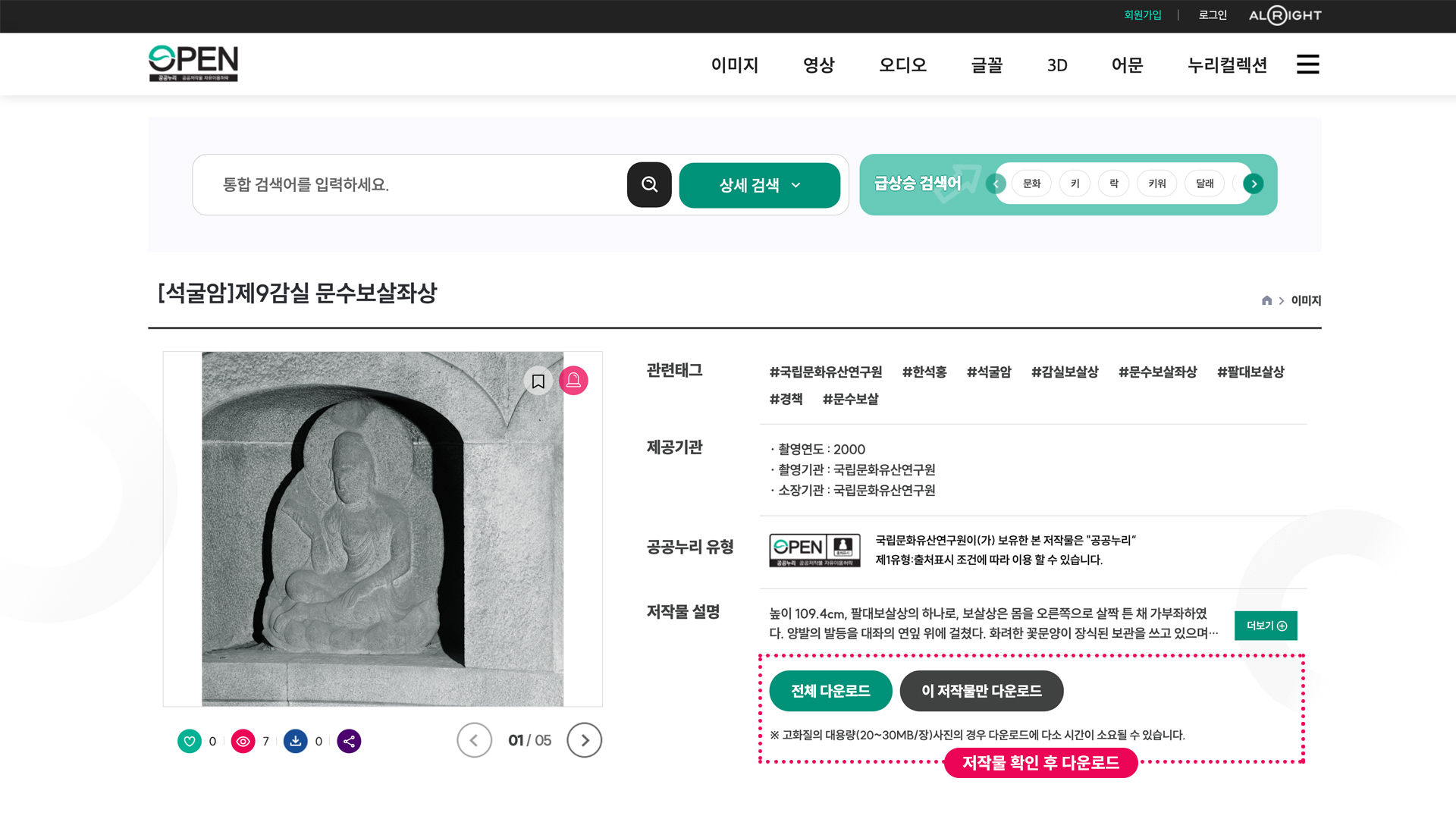Click the red eye view-count icon
1456x819 pixels.
(x=243, y=741)
